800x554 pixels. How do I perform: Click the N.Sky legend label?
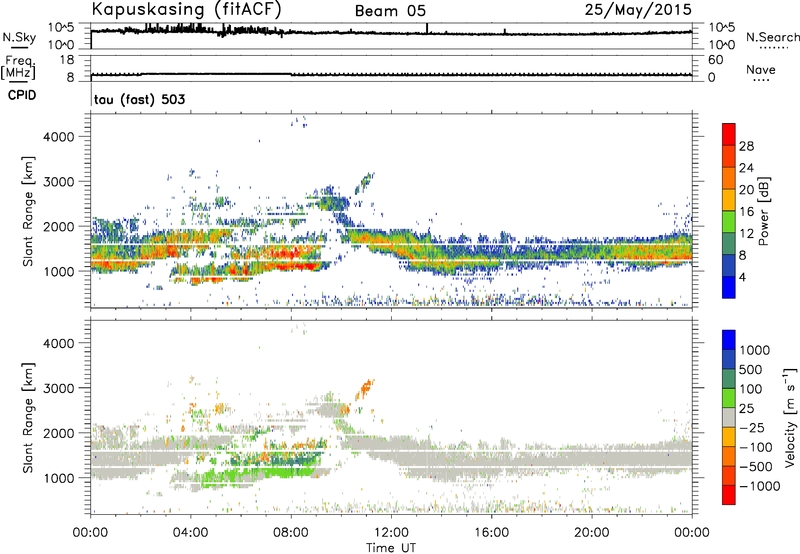19,37
